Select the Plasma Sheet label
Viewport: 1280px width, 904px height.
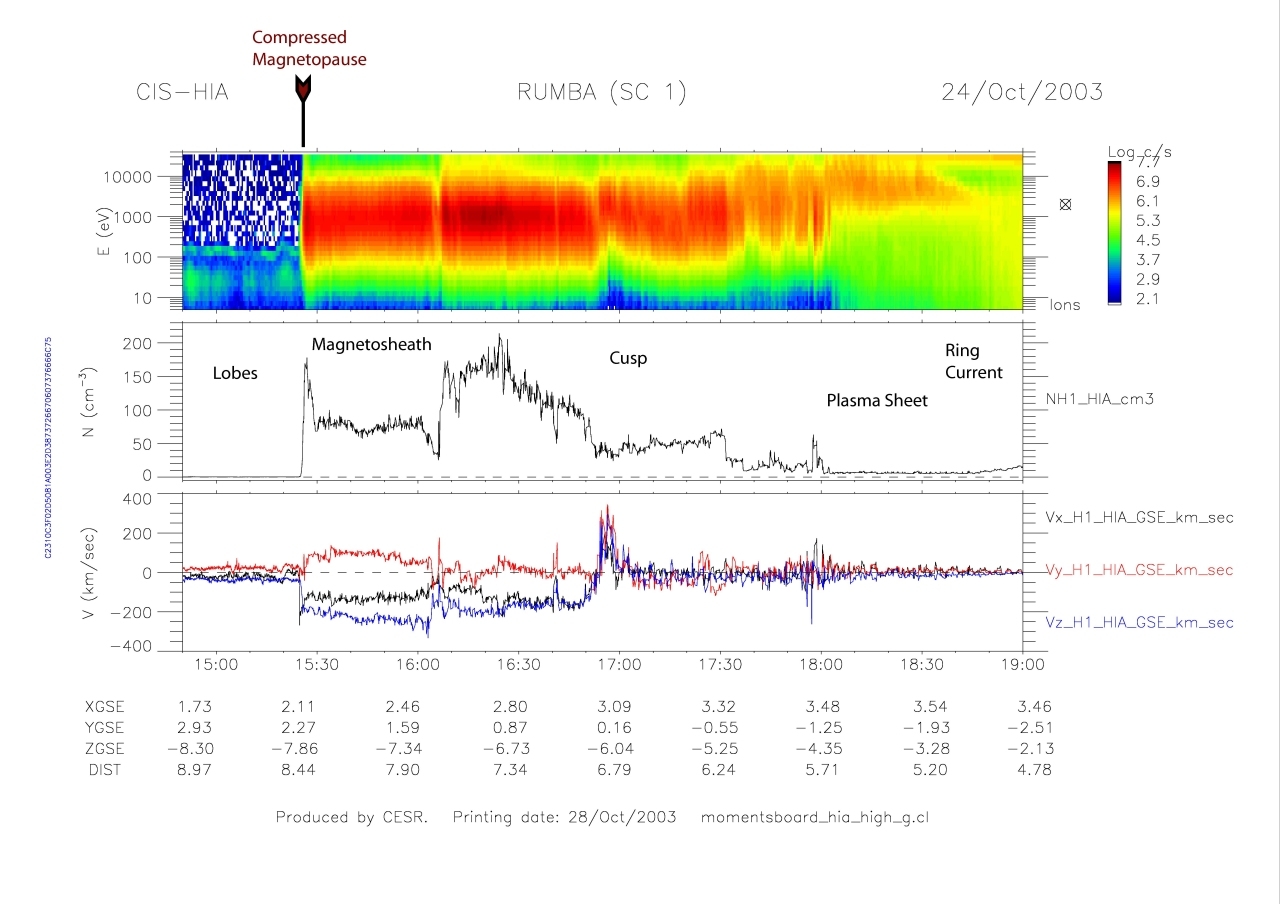tap(876, 401)
